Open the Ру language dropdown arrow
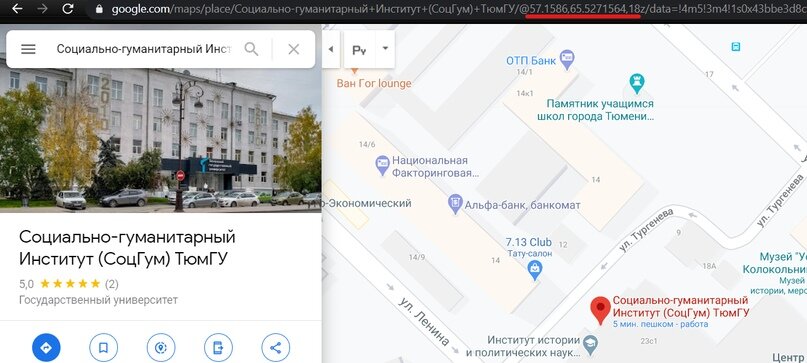This screenshot has height=363, width=807. [x=385, y=49]
